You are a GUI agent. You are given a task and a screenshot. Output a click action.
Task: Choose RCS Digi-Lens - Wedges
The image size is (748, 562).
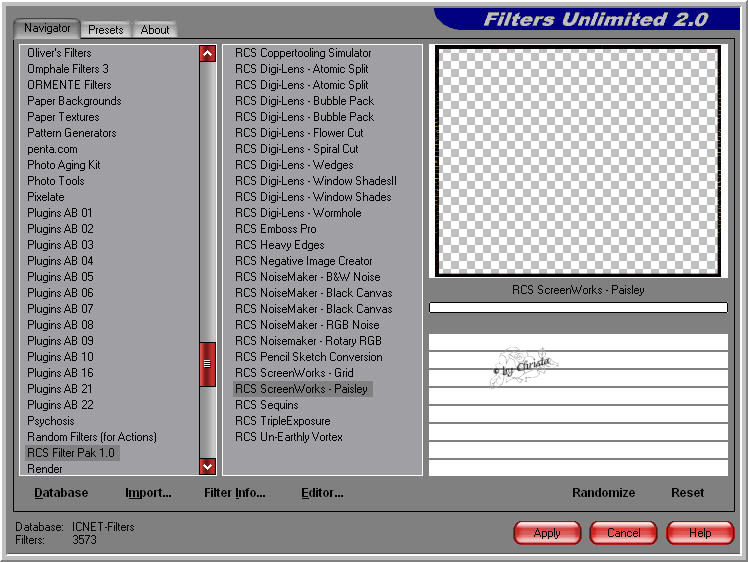294,165
